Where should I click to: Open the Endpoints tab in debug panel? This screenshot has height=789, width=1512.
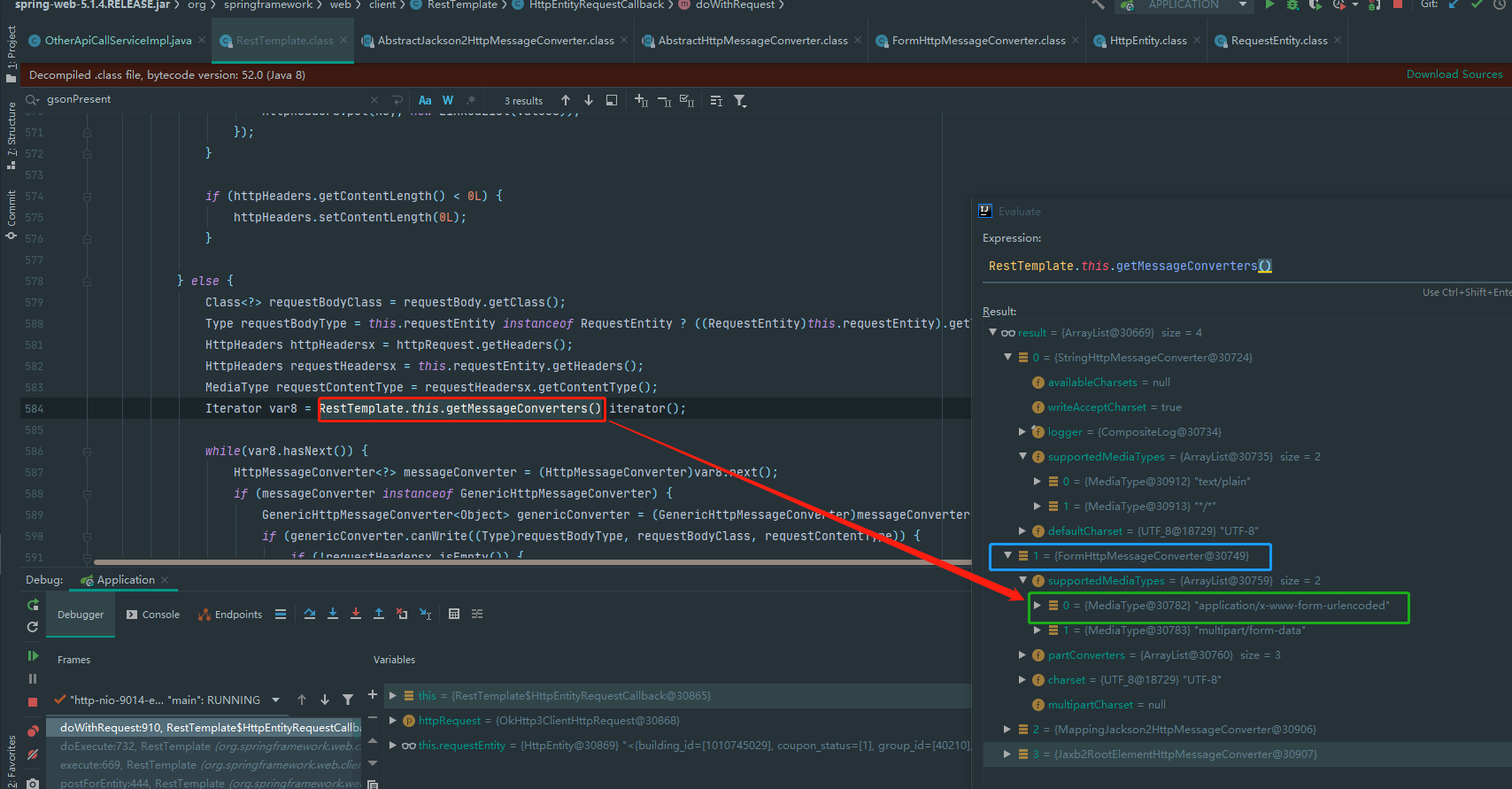[x=230, y=615]
